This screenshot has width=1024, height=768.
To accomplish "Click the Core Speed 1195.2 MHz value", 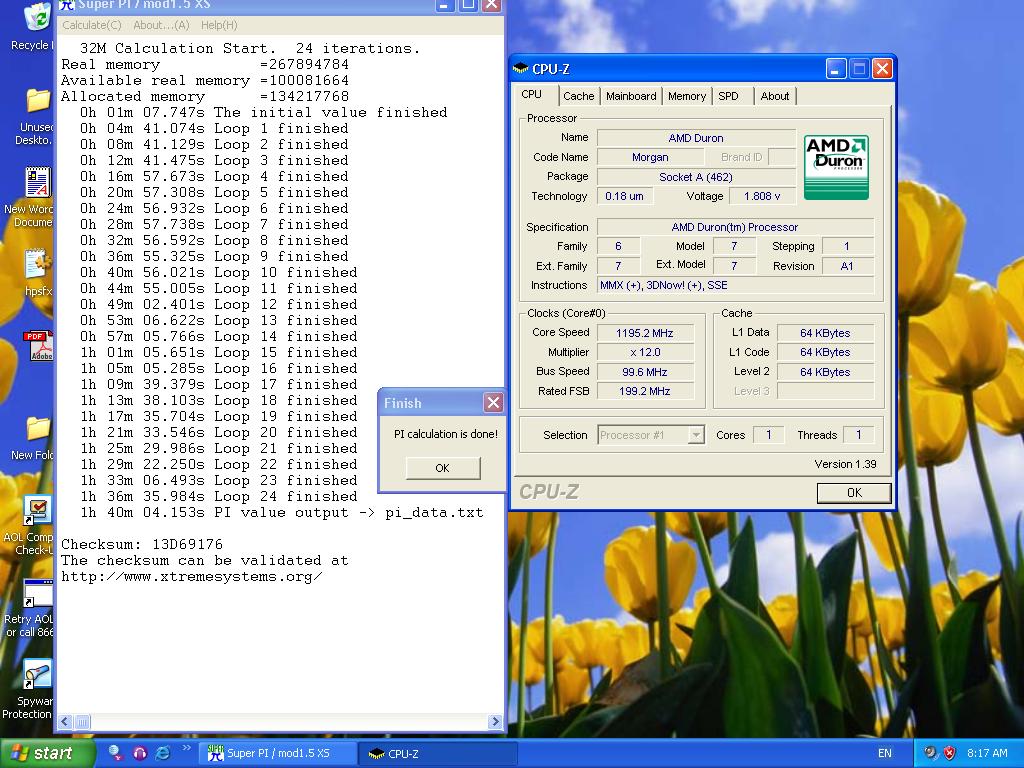I will (x=645, y=333).
